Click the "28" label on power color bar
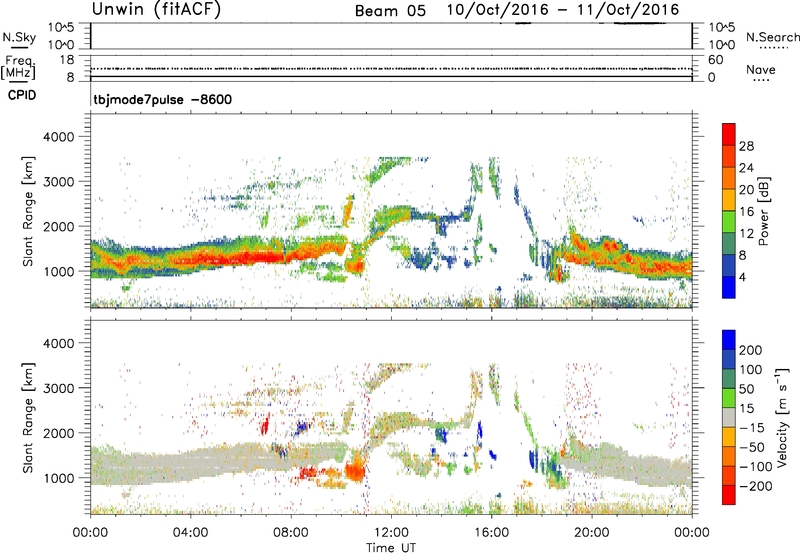The height and width of the screenshot is (554, 800). click(746, 146)
